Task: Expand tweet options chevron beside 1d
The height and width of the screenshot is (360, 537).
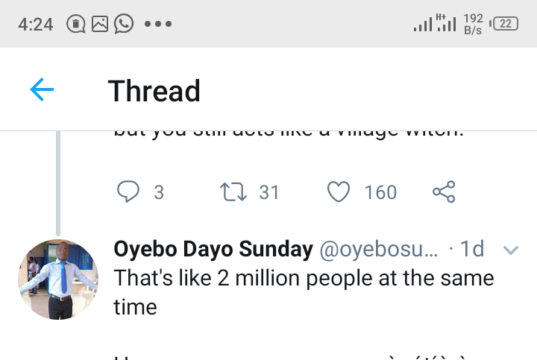Action: coord(511,250)
